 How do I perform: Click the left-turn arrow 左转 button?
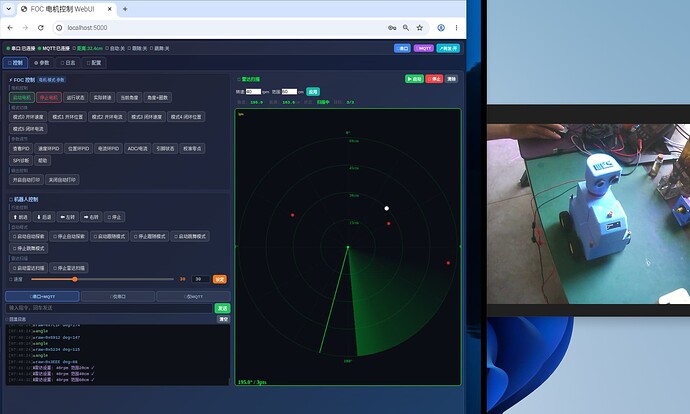(x=67, y=217)
